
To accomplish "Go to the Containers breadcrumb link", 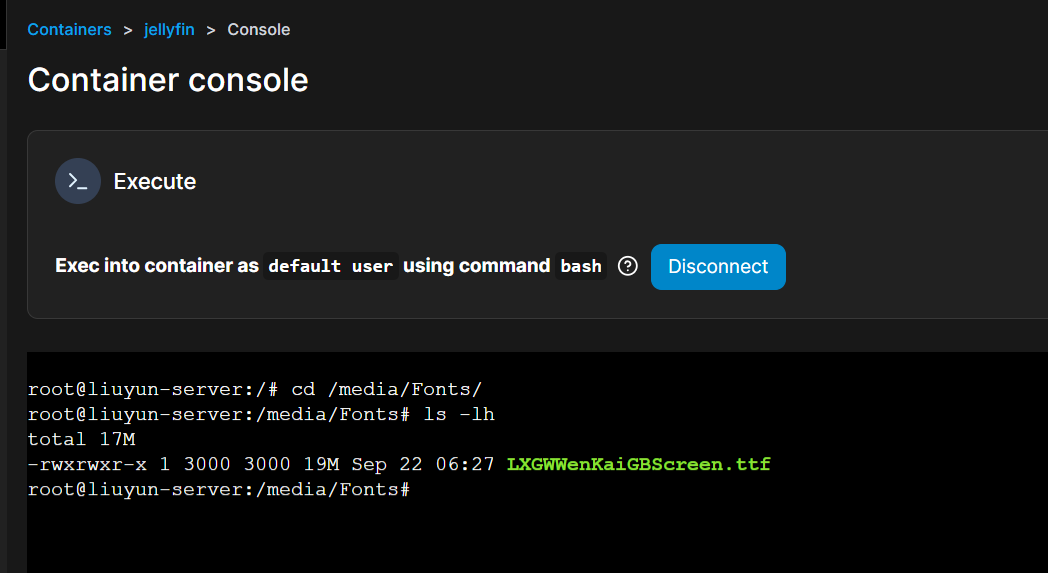I will click(69, 30).
